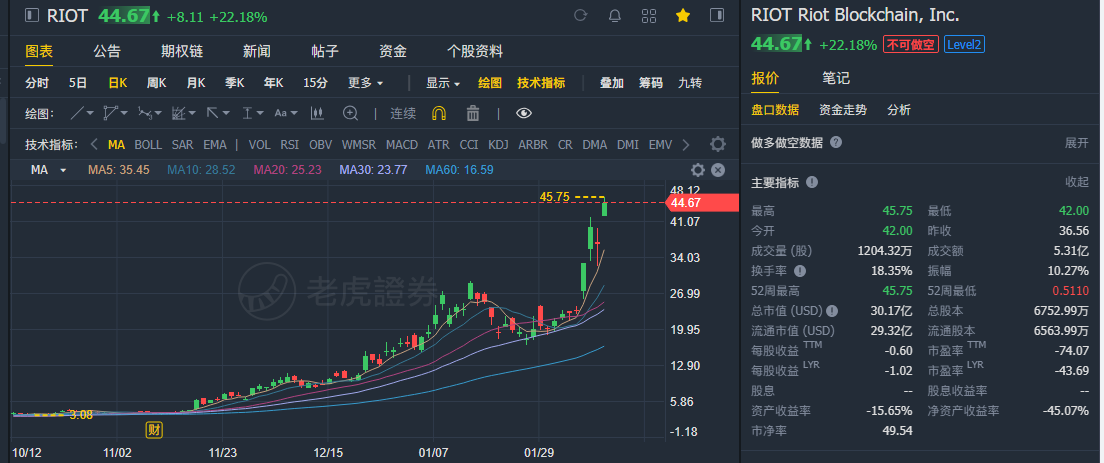Toggle drawings visibility eye icon
This screenshot has height=463, width=1104.
(x=523, y=113)
